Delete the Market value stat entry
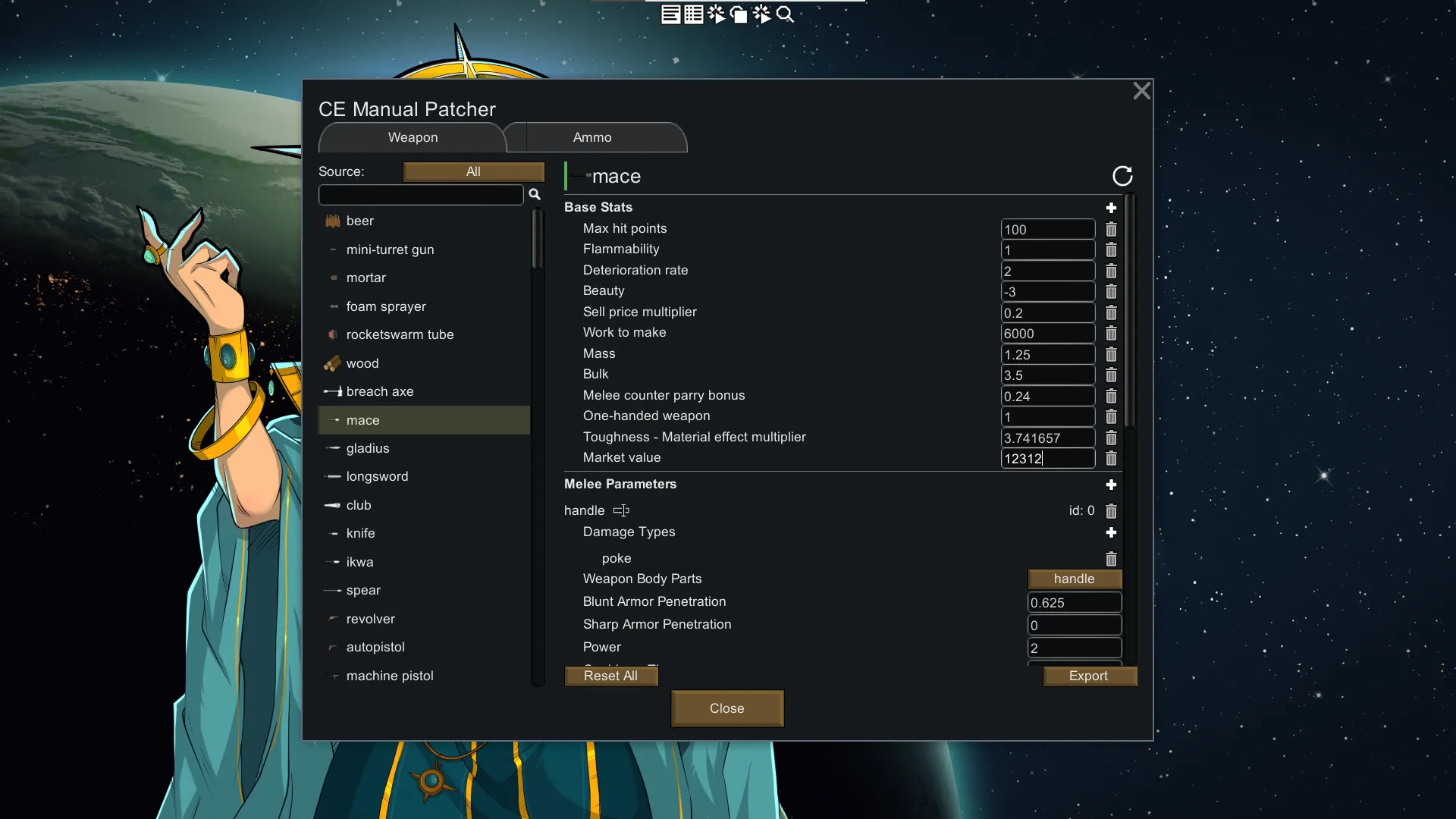 (1111, 459)
